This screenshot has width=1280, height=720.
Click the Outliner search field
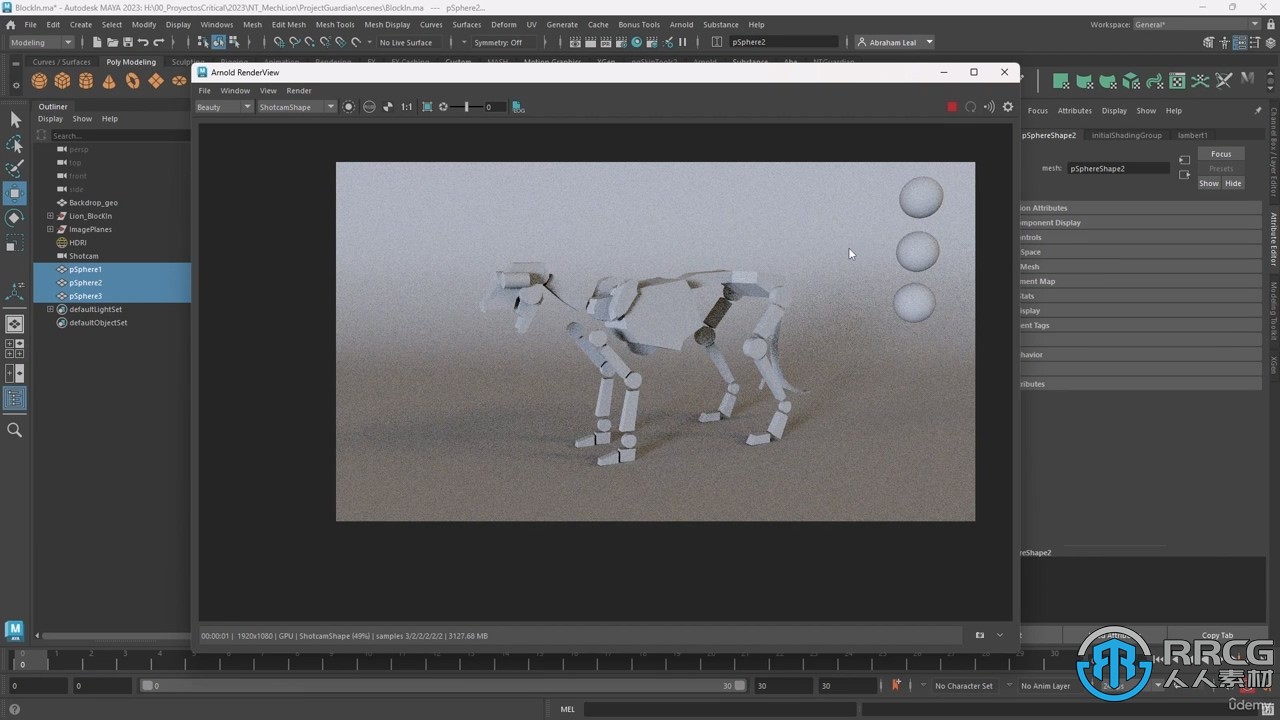(118, 135)
